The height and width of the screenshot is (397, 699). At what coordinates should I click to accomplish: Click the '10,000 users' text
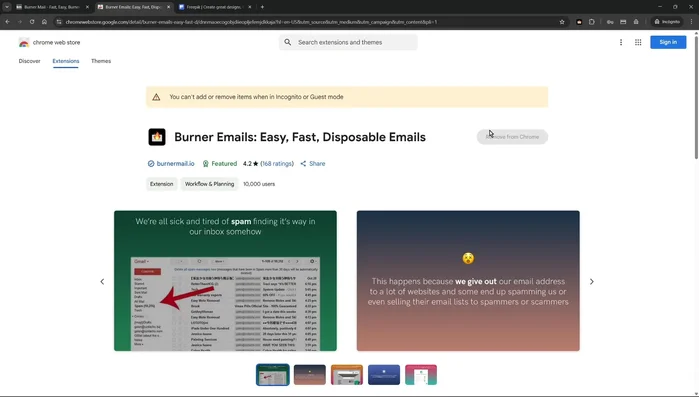[259, 184]
